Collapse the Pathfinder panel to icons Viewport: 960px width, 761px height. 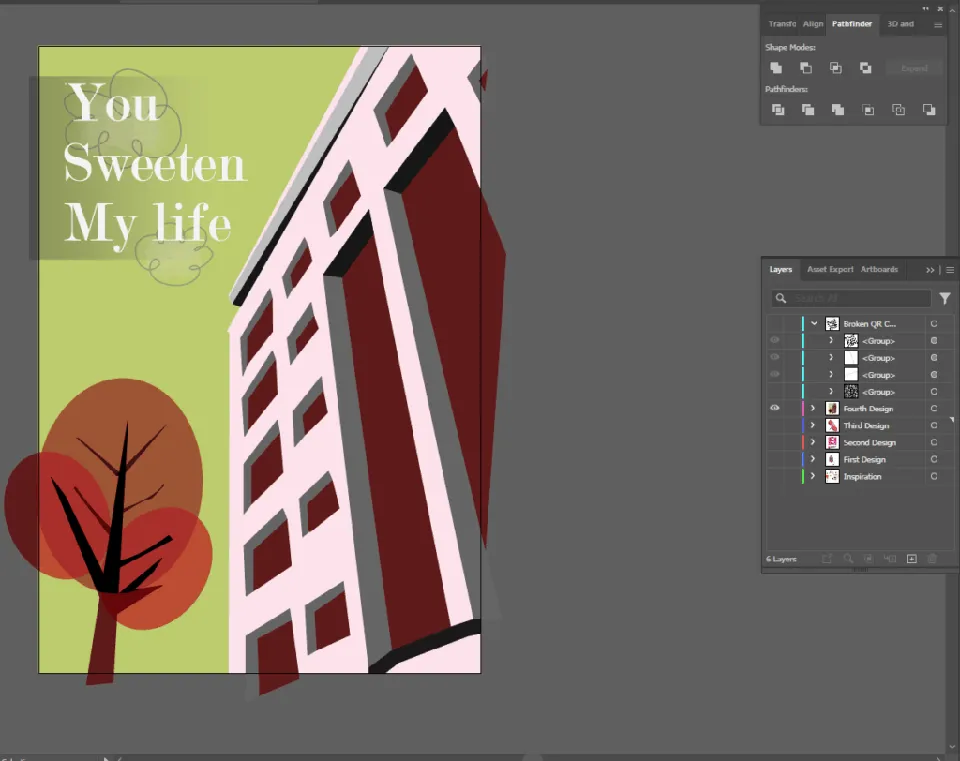tap(926, 9)
